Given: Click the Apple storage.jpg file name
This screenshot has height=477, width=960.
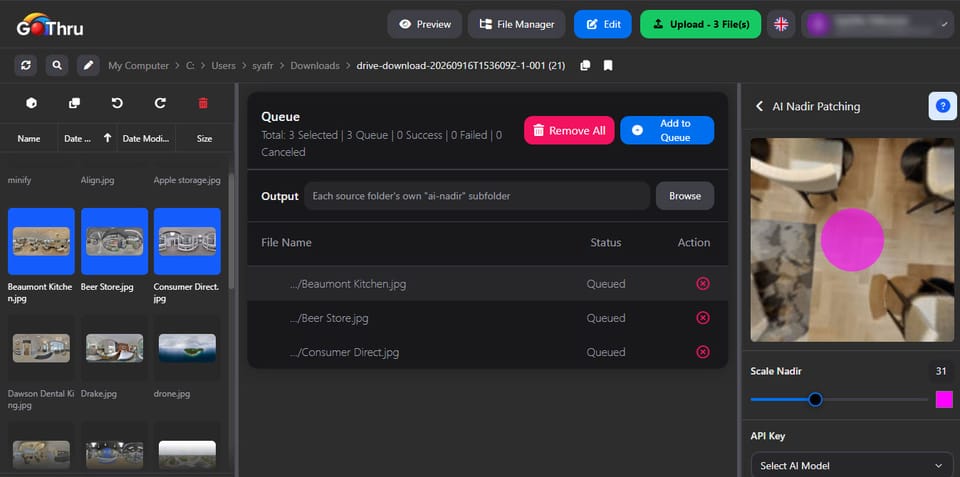Looking at the screenshot, I should tap(187, 180).
